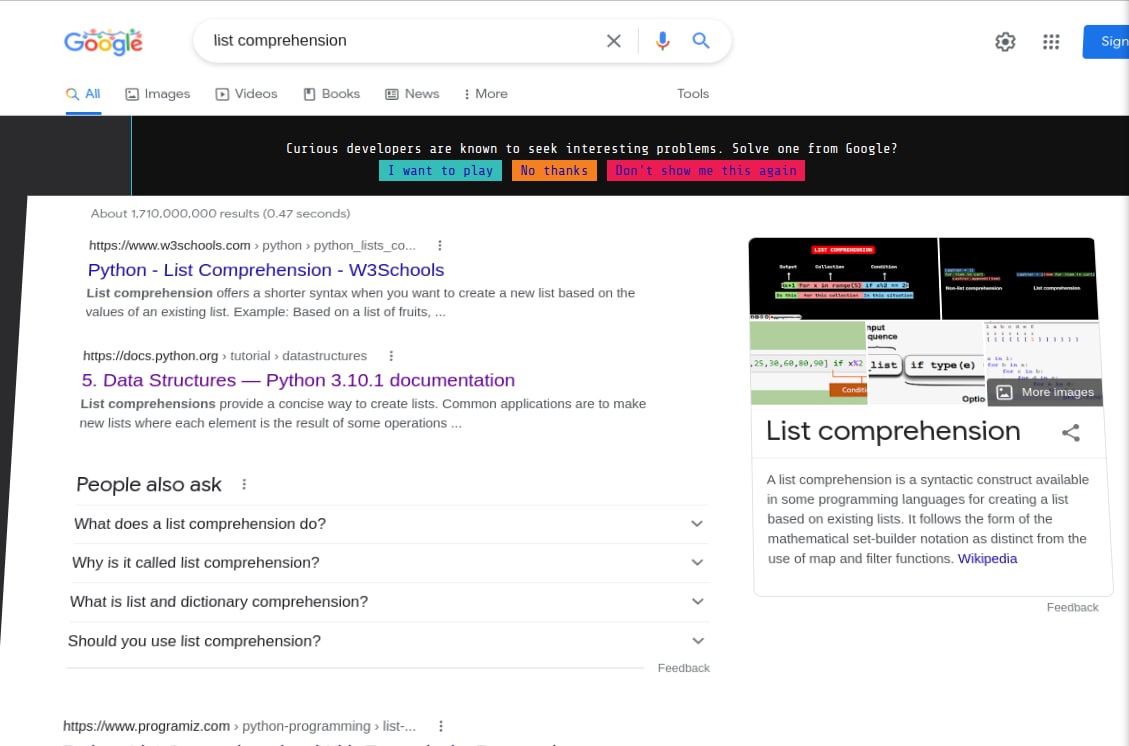Select the All tab

coord(84,94)
